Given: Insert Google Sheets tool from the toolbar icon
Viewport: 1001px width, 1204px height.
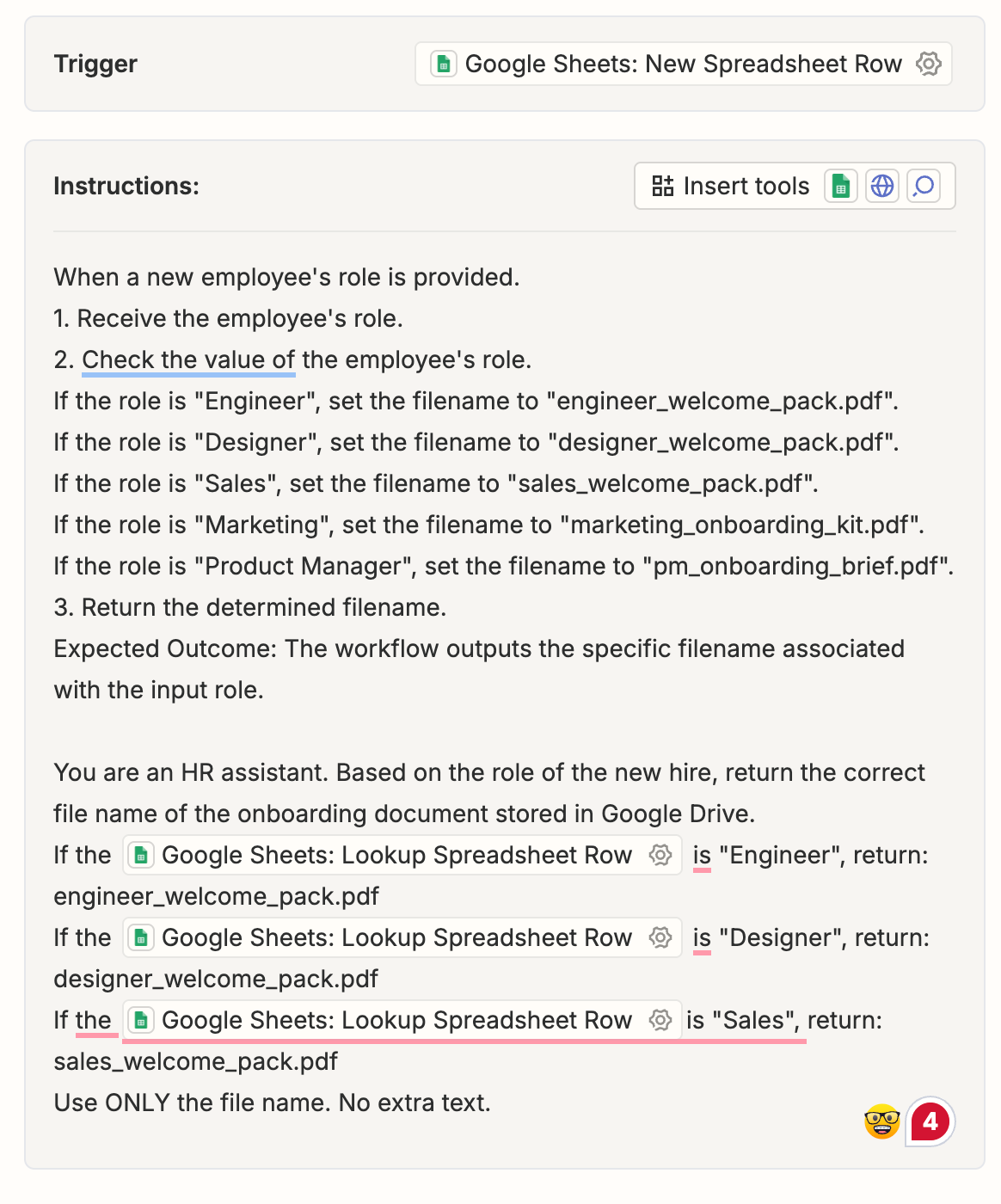Looking at the screenshot, I should click(x=840, y=186).
